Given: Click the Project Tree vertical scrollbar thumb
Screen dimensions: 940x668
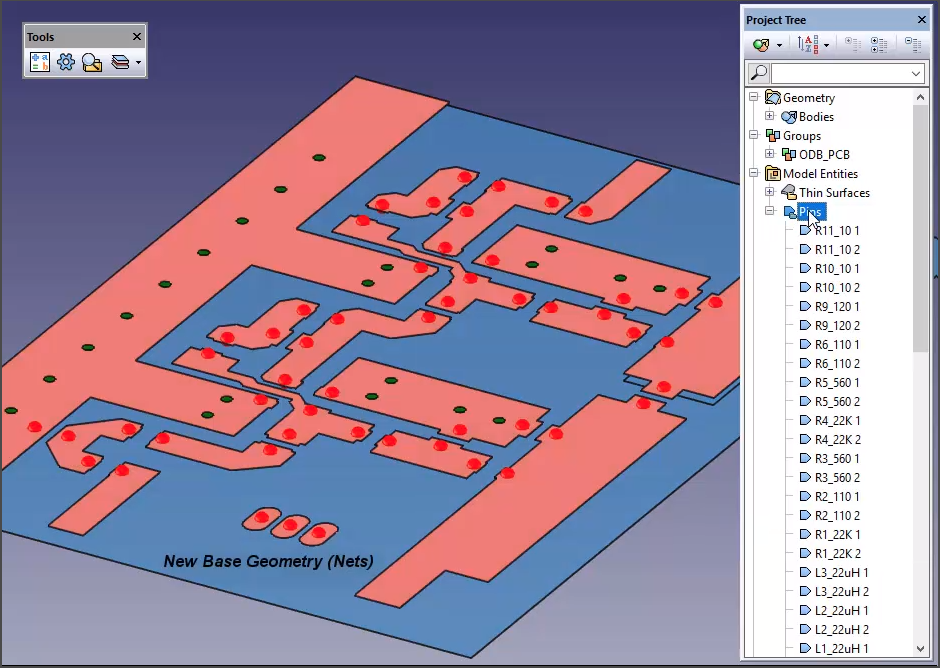Looking at the screenshot, I should click(x=920, y=220).
